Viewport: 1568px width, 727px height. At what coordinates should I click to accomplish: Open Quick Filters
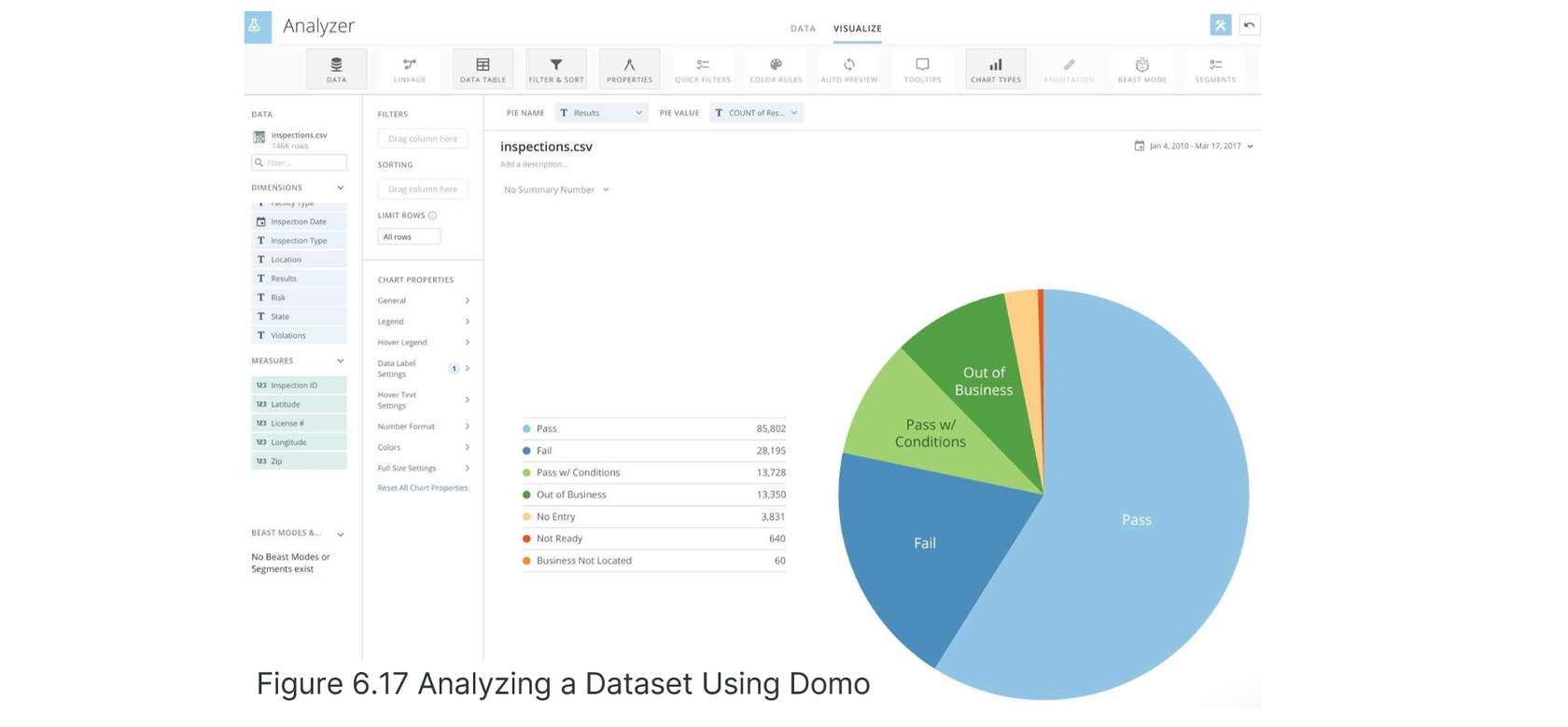(x=703, y=69)
